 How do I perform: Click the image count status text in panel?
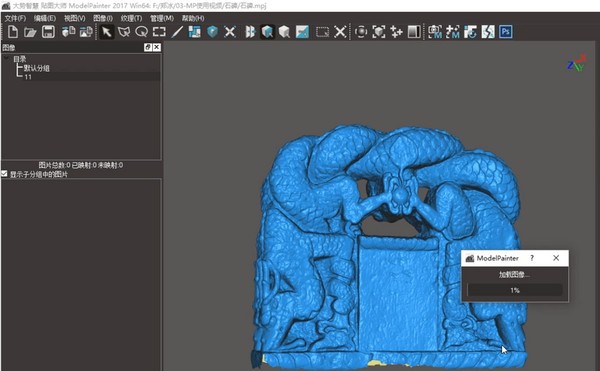tap(81, 165)
